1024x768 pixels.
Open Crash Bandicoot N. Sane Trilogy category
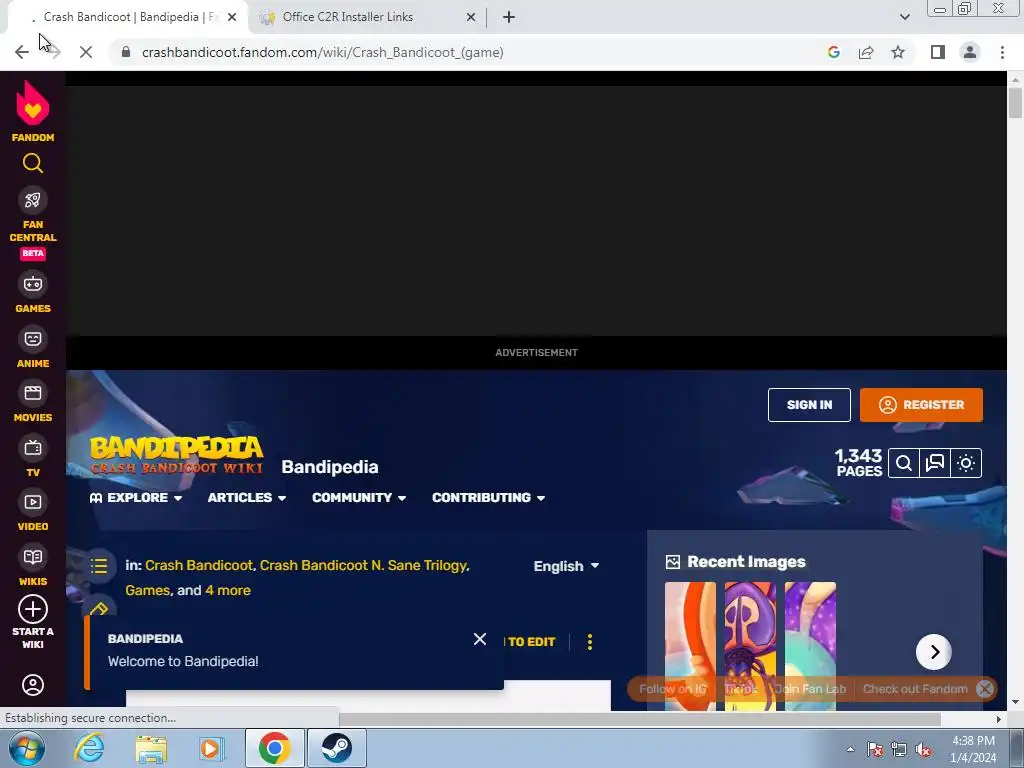(x=363, y=566)
